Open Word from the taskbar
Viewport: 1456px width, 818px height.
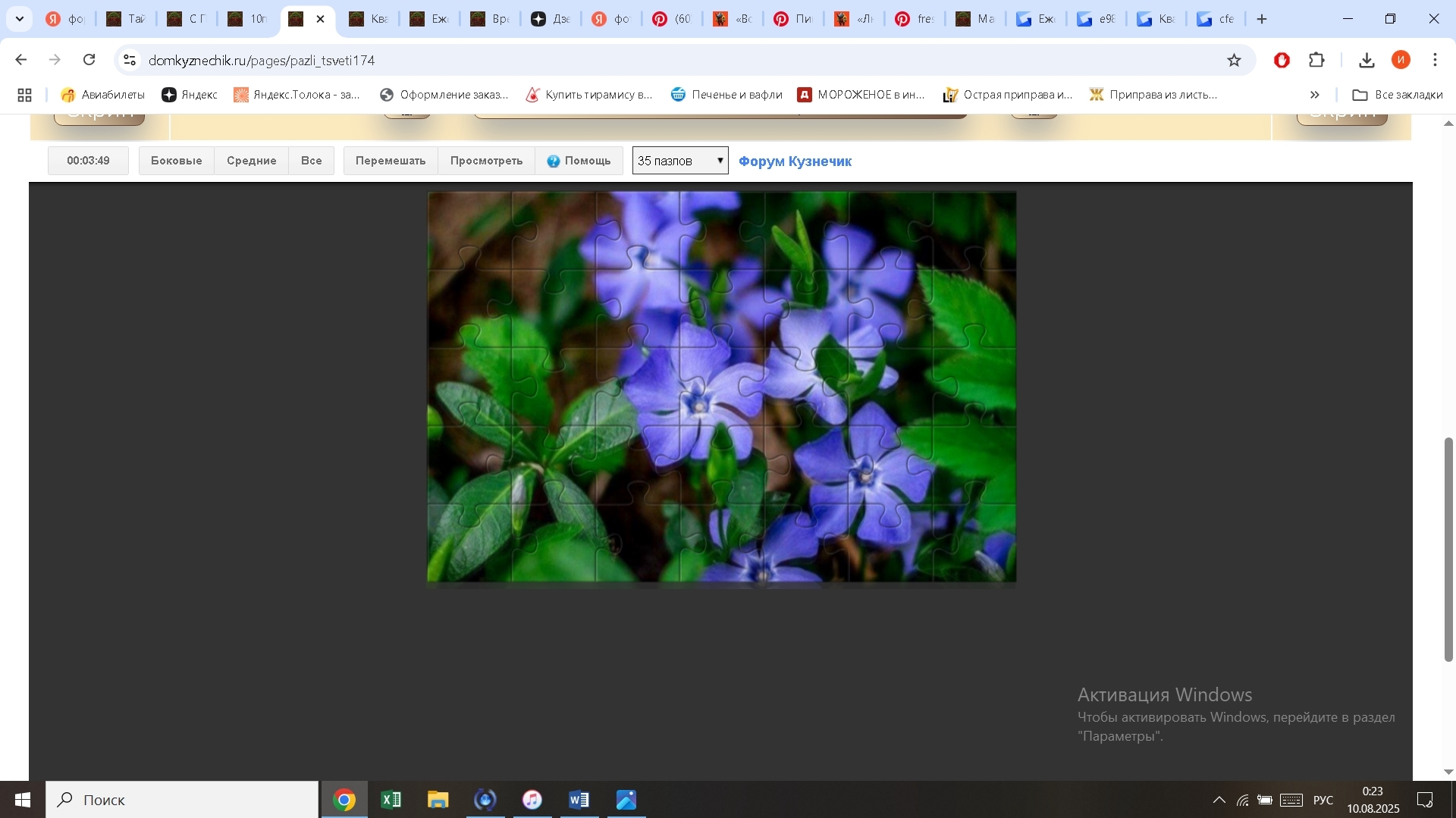pyautogui.click(x=579, y=800)
